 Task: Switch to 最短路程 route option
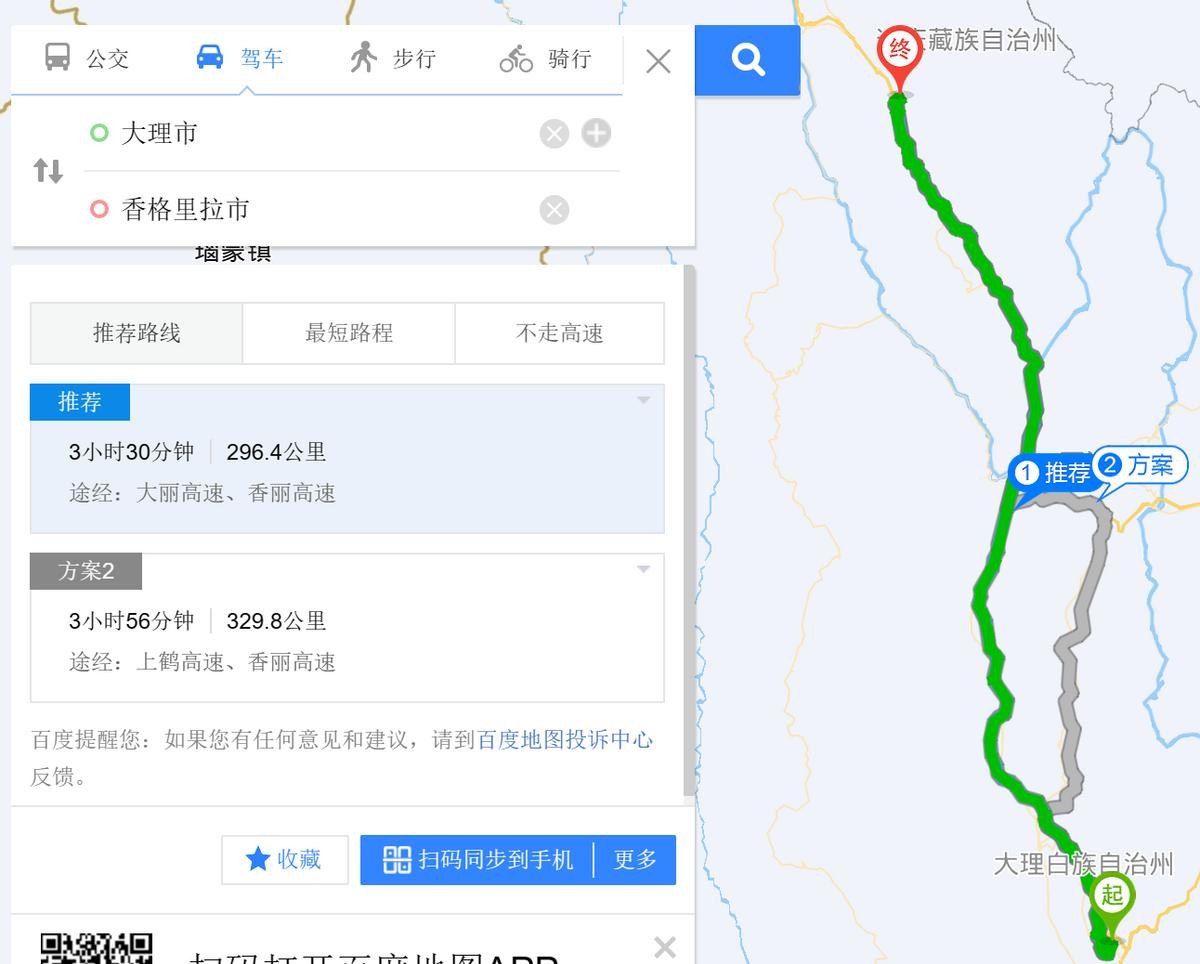point(349,333)
